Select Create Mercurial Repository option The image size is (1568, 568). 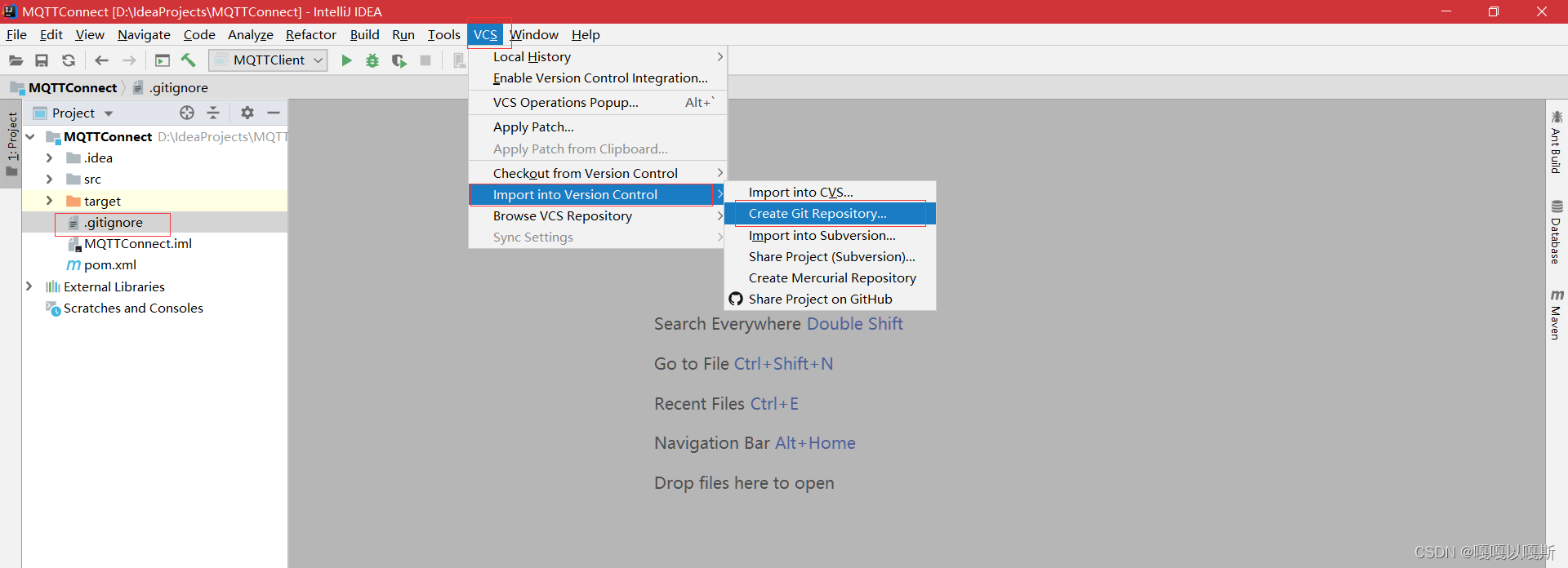[x=831, y=277]
